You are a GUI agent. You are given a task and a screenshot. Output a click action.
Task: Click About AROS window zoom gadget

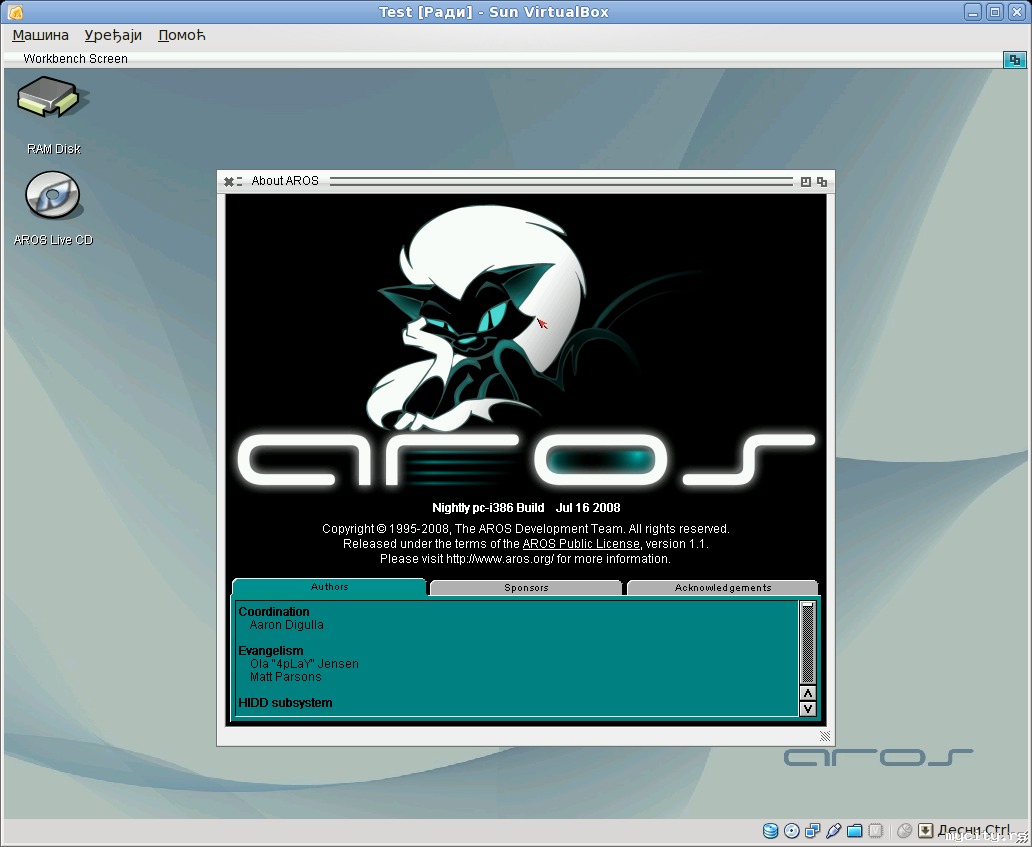coord(806,182)
